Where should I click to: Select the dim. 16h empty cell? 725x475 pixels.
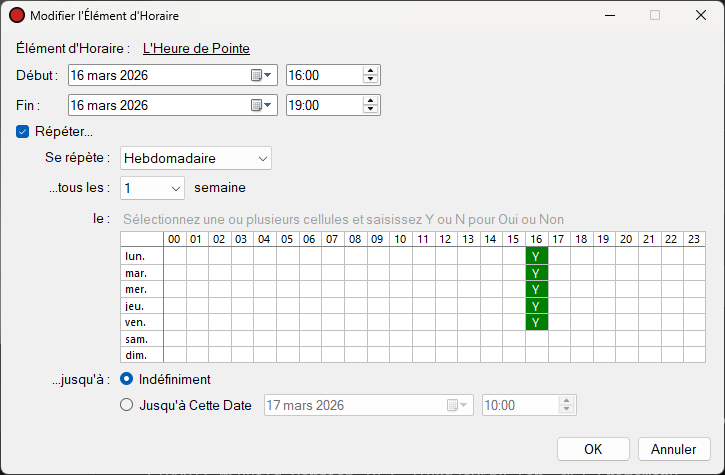pos(537,355)
